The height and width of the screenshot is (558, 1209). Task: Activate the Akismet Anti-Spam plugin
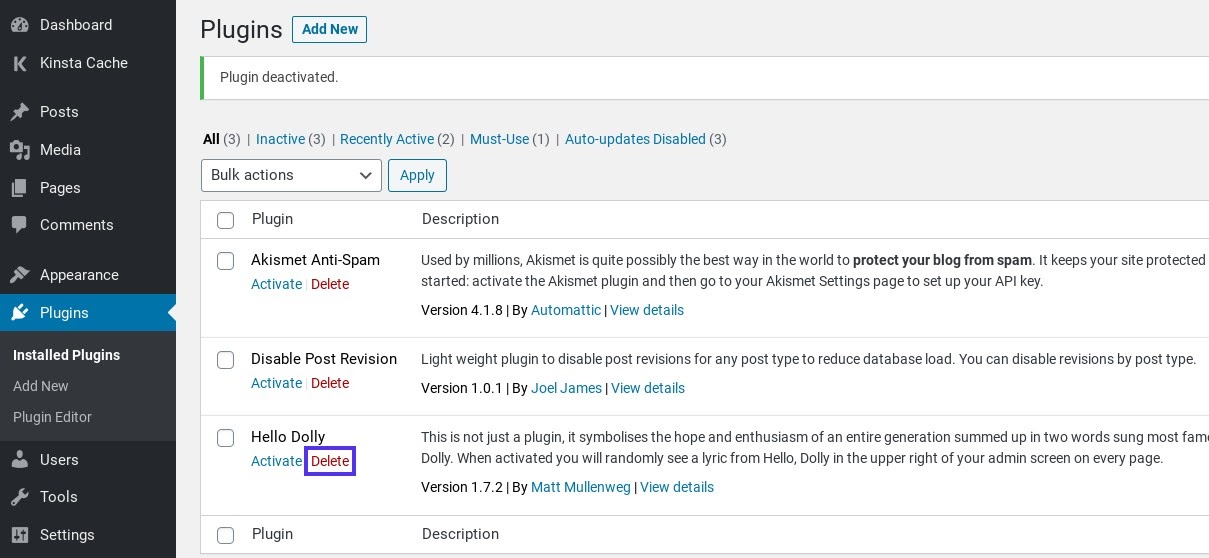(x=276, y=284)
